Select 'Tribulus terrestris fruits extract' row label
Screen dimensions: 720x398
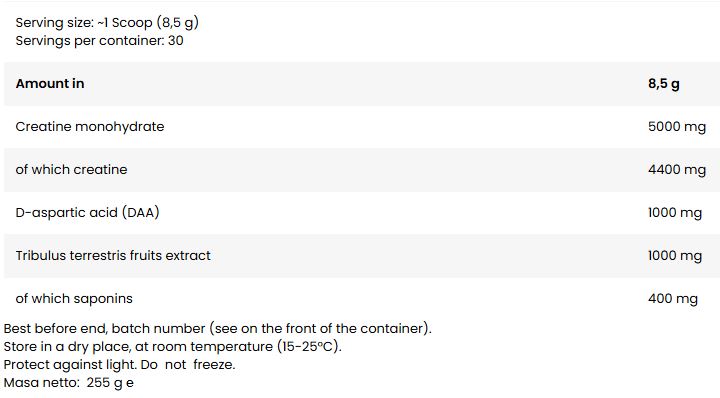tap(113, 255)
